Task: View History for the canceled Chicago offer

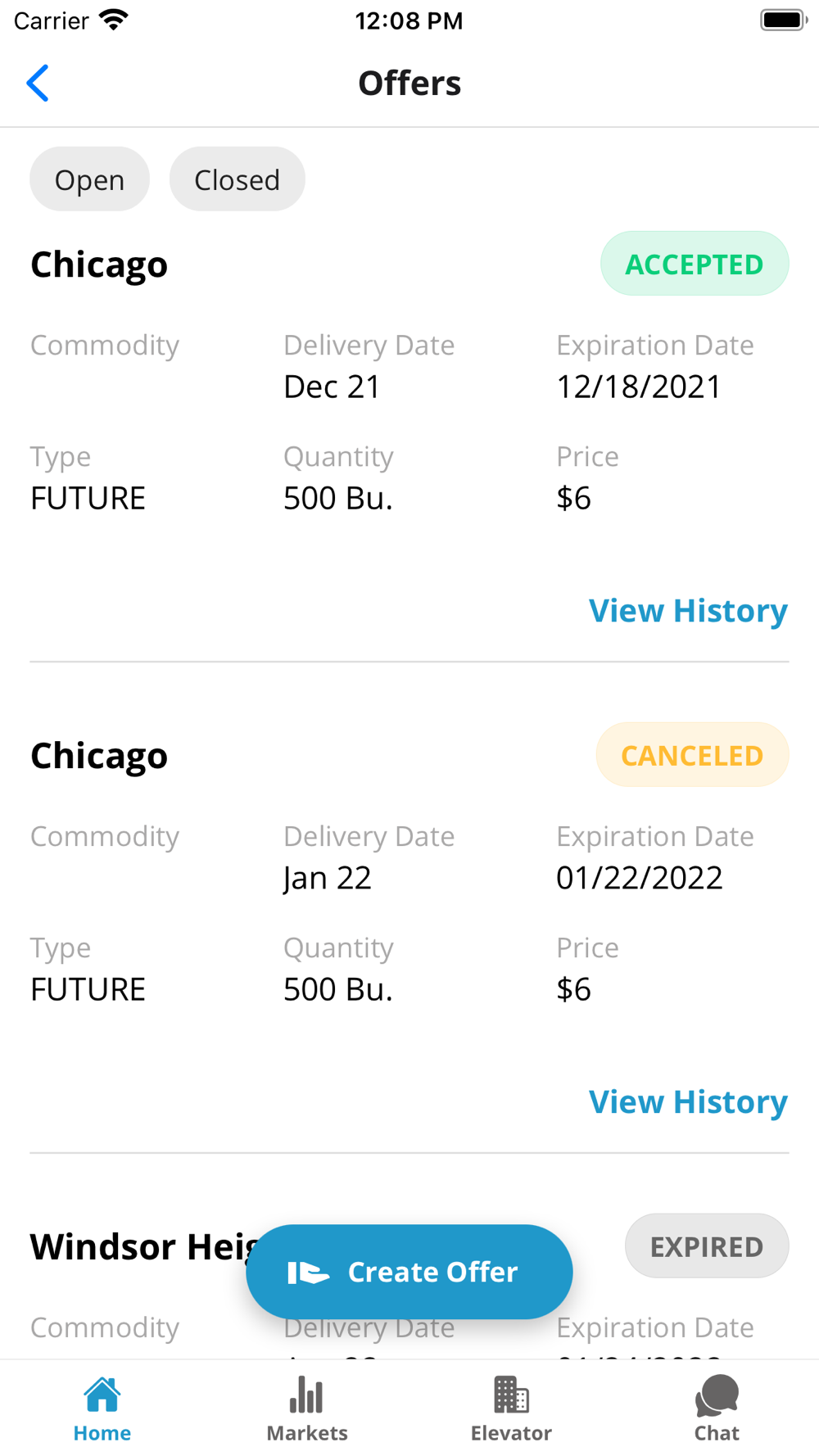Action: (x=688, y=1102)
